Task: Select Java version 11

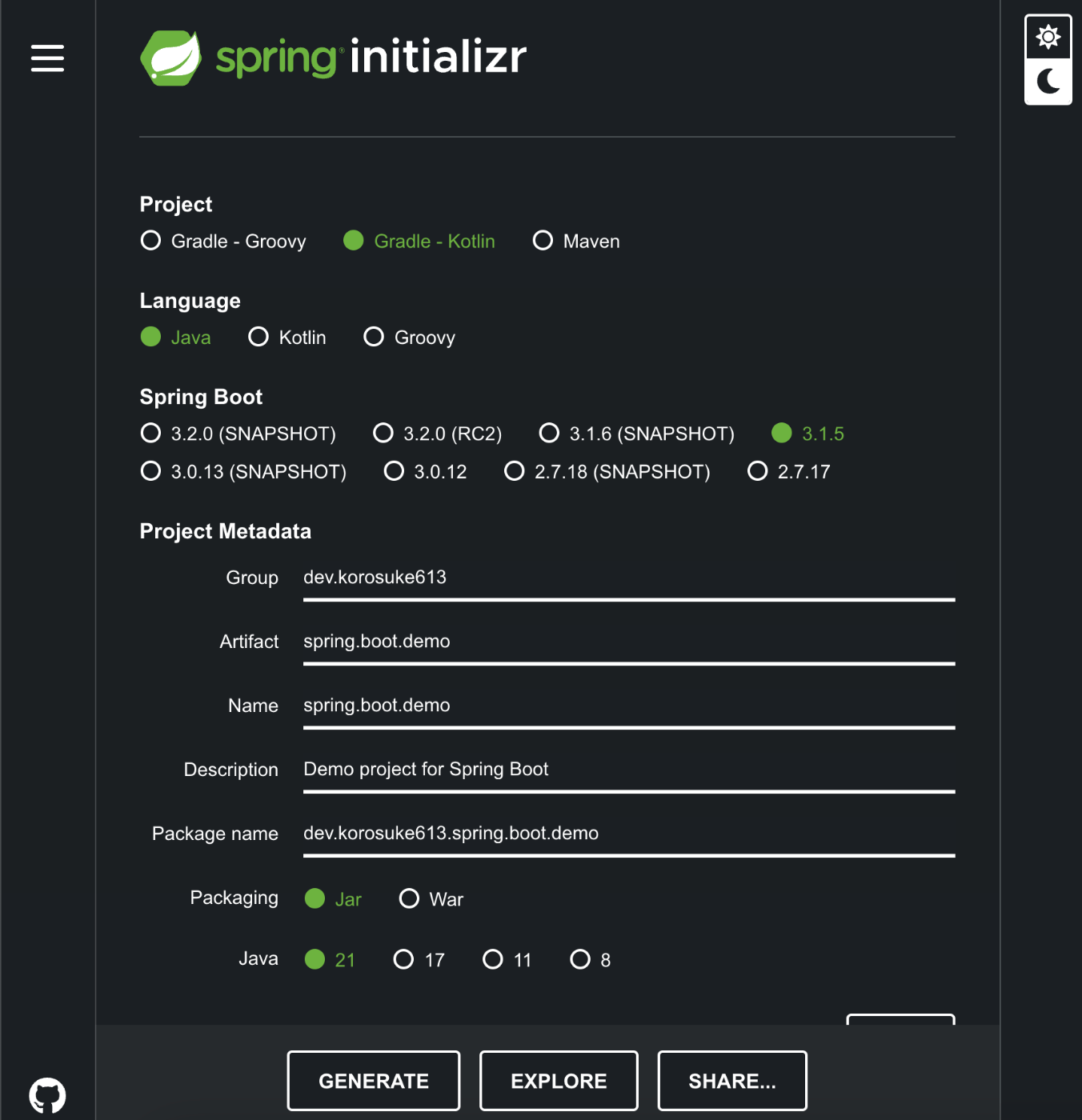Action: coord(507,959)
